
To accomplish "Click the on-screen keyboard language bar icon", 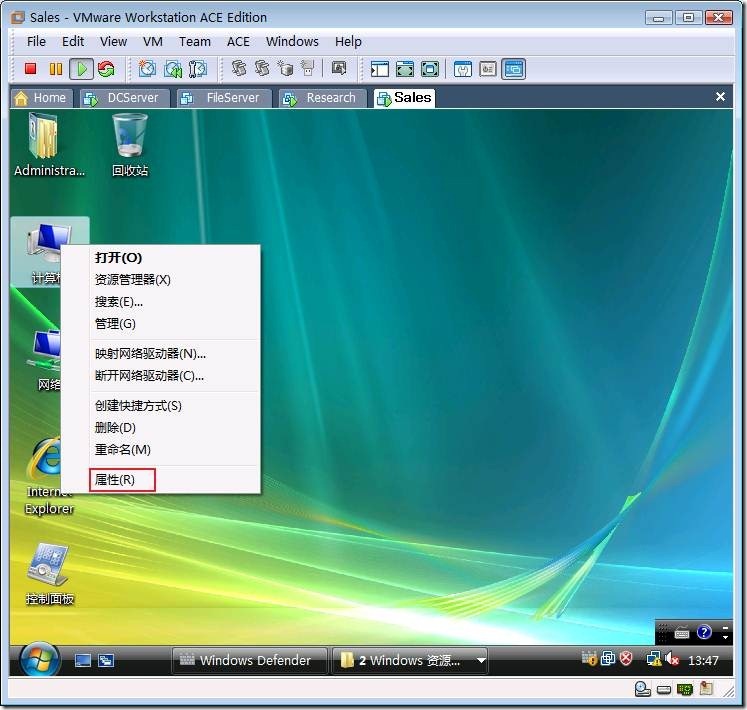I will coord(682,633).
